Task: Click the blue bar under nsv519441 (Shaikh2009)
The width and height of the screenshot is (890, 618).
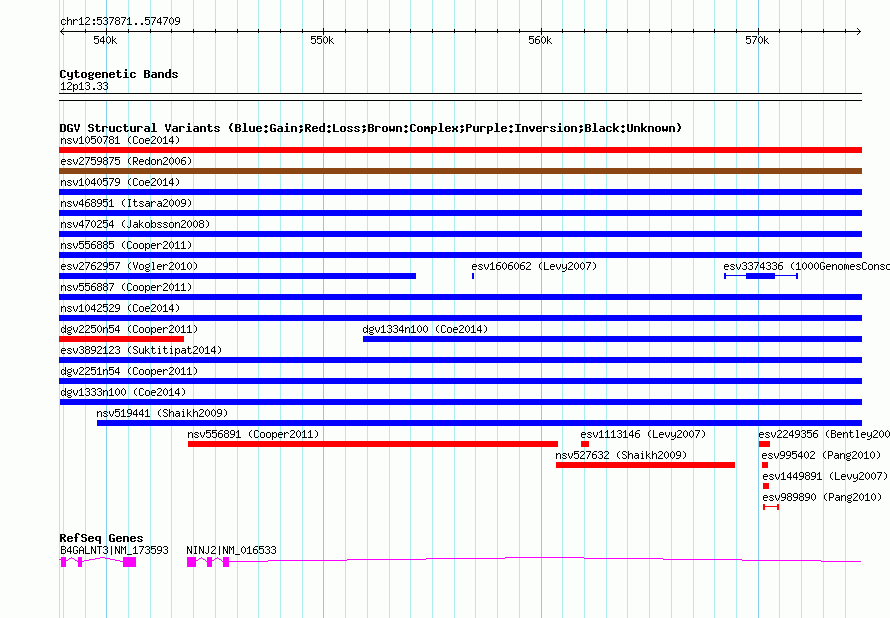Action: click(x=480, y=423)
